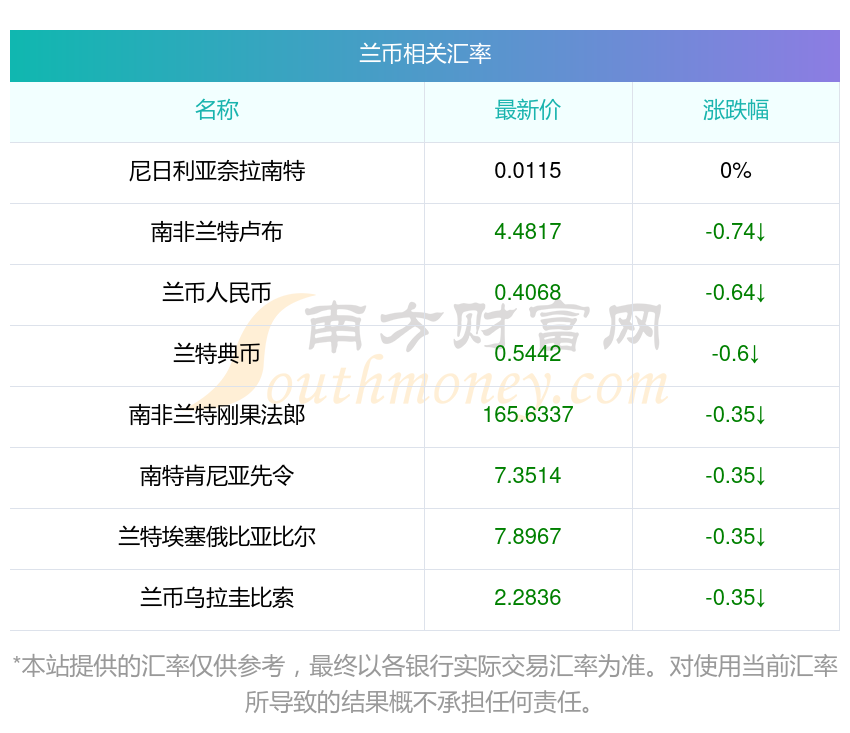Click the price 0.0115

pyautogui.click(x=527, y=171)
